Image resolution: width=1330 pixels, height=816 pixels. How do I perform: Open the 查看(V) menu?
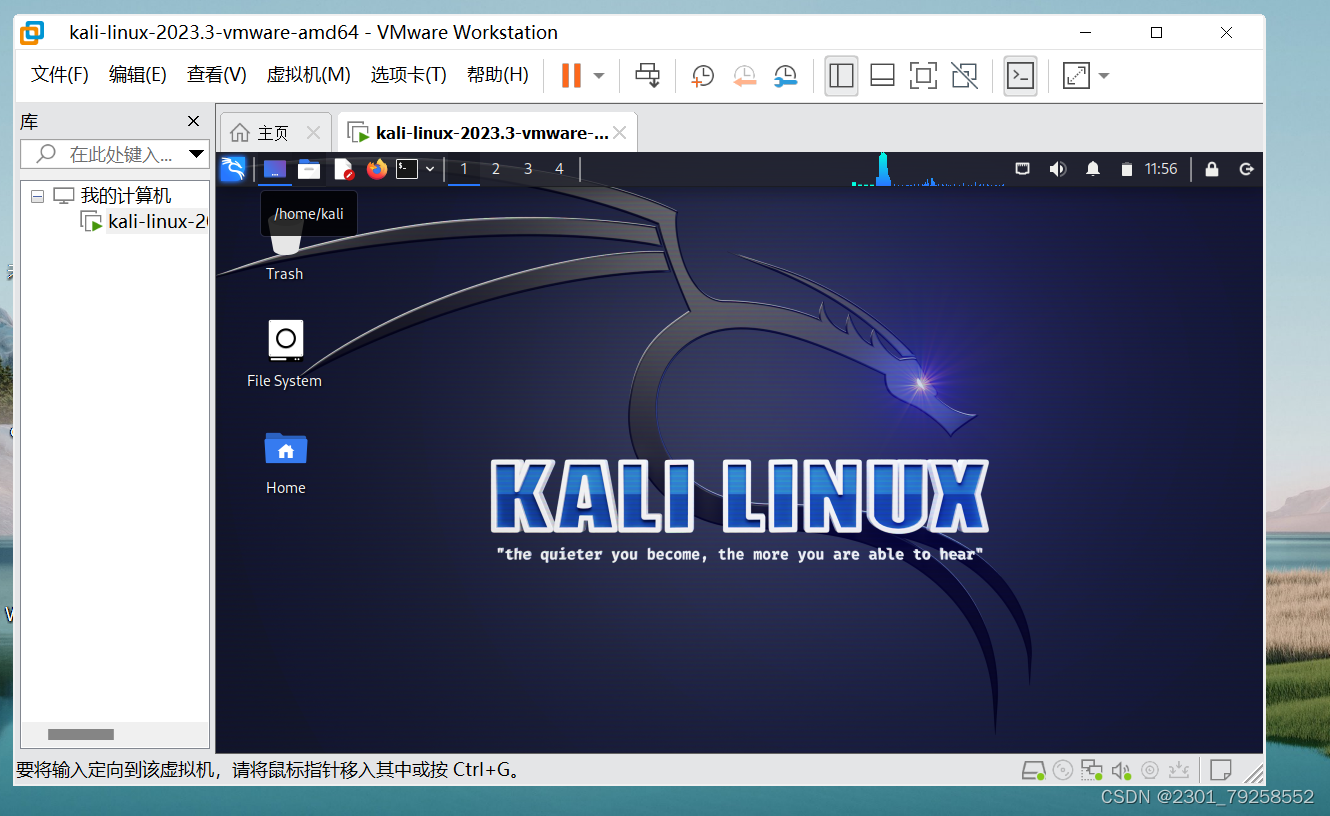[217, 75]
